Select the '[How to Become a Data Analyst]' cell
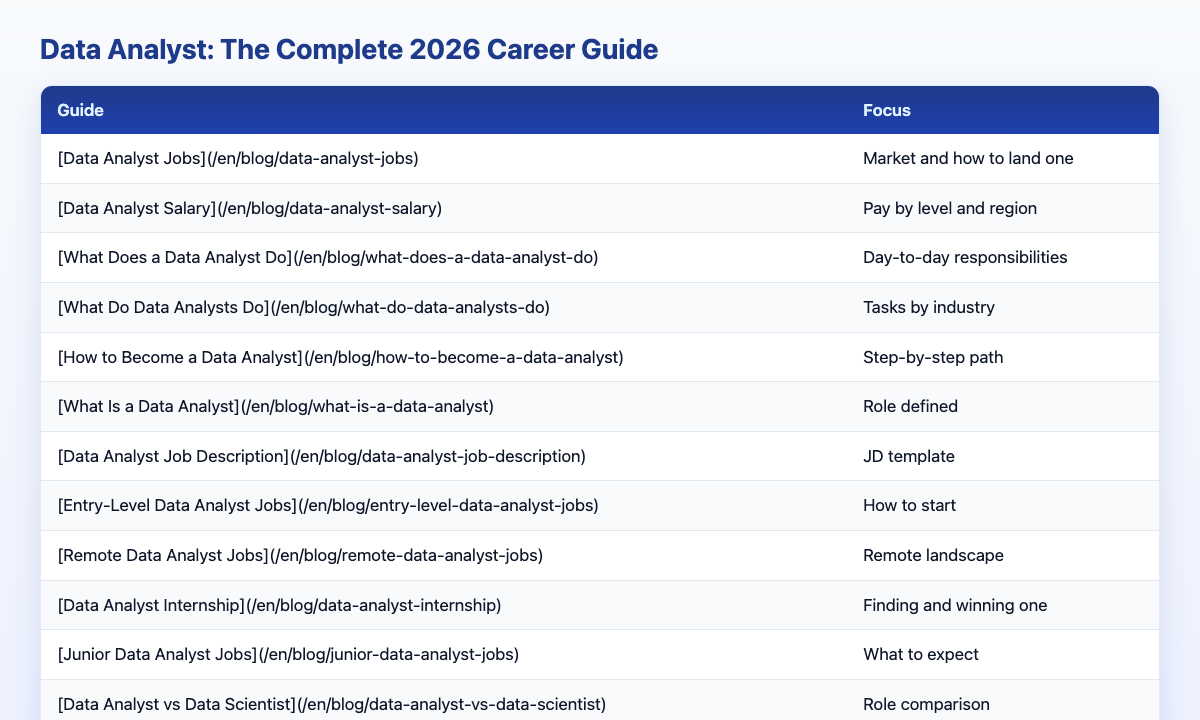 point(443,357)
